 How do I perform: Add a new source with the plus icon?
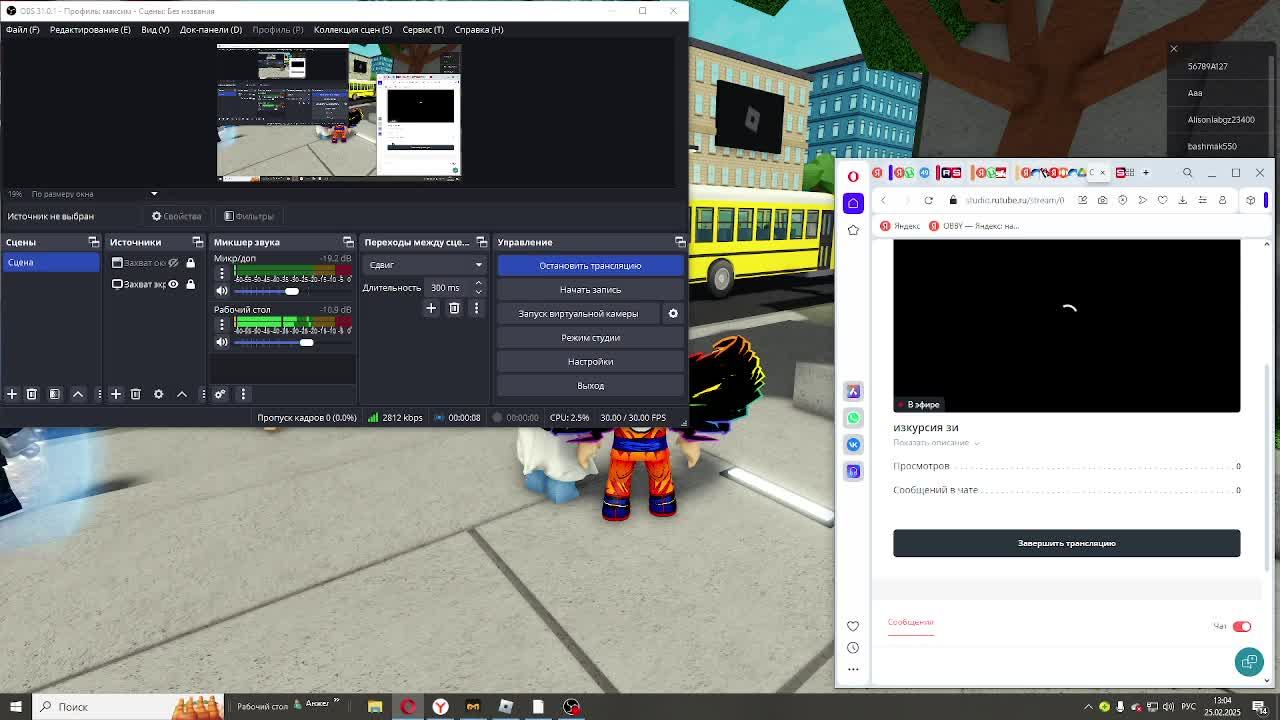point(116,394)
